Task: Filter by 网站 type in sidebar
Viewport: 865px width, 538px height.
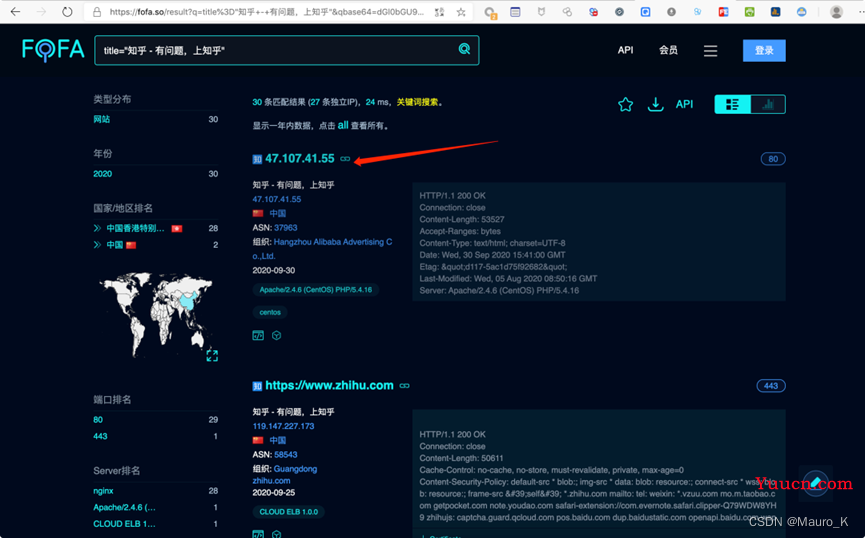Action: click(102, 119)
